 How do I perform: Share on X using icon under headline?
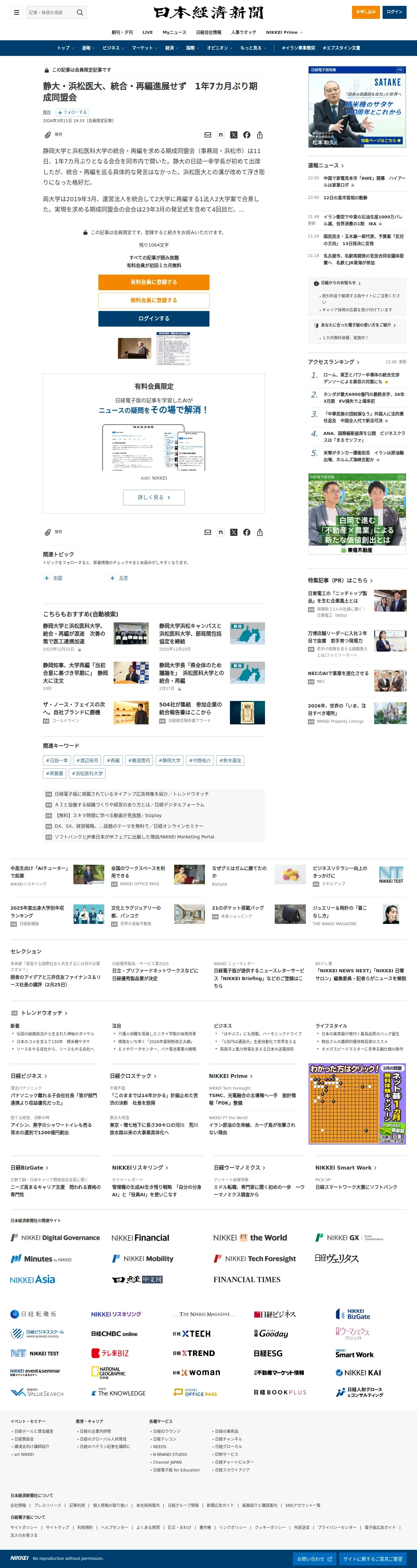tap(234, 135)
